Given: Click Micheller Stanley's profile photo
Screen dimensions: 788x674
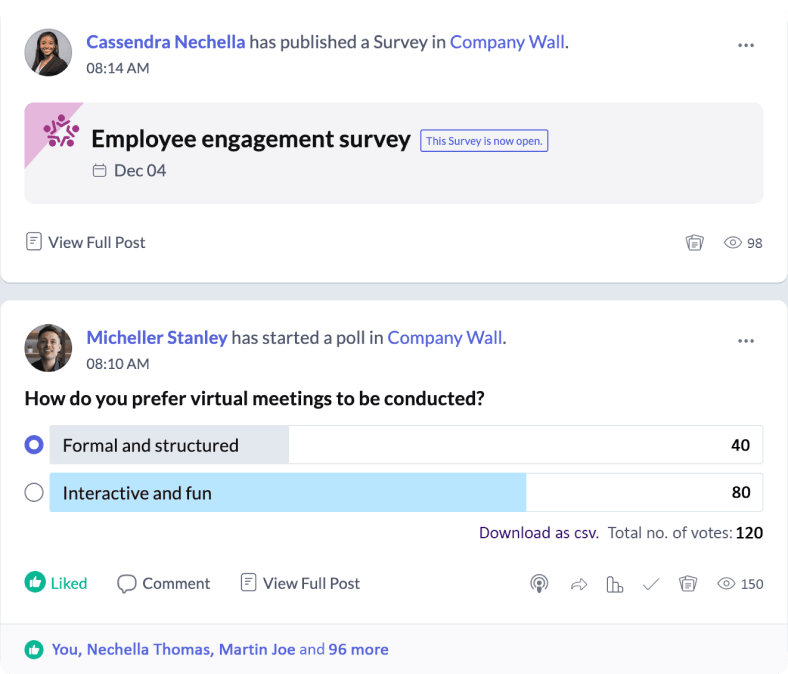Looking at the screenshot, I should (48, 348).
